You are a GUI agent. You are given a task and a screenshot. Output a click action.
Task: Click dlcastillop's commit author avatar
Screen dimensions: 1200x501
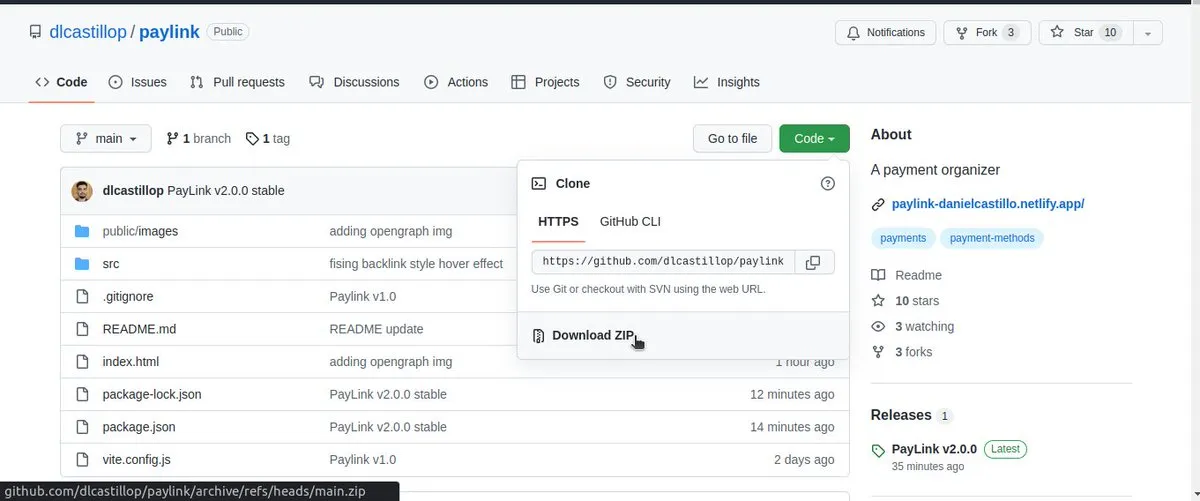pyautogui.click(x=82, y=190)
